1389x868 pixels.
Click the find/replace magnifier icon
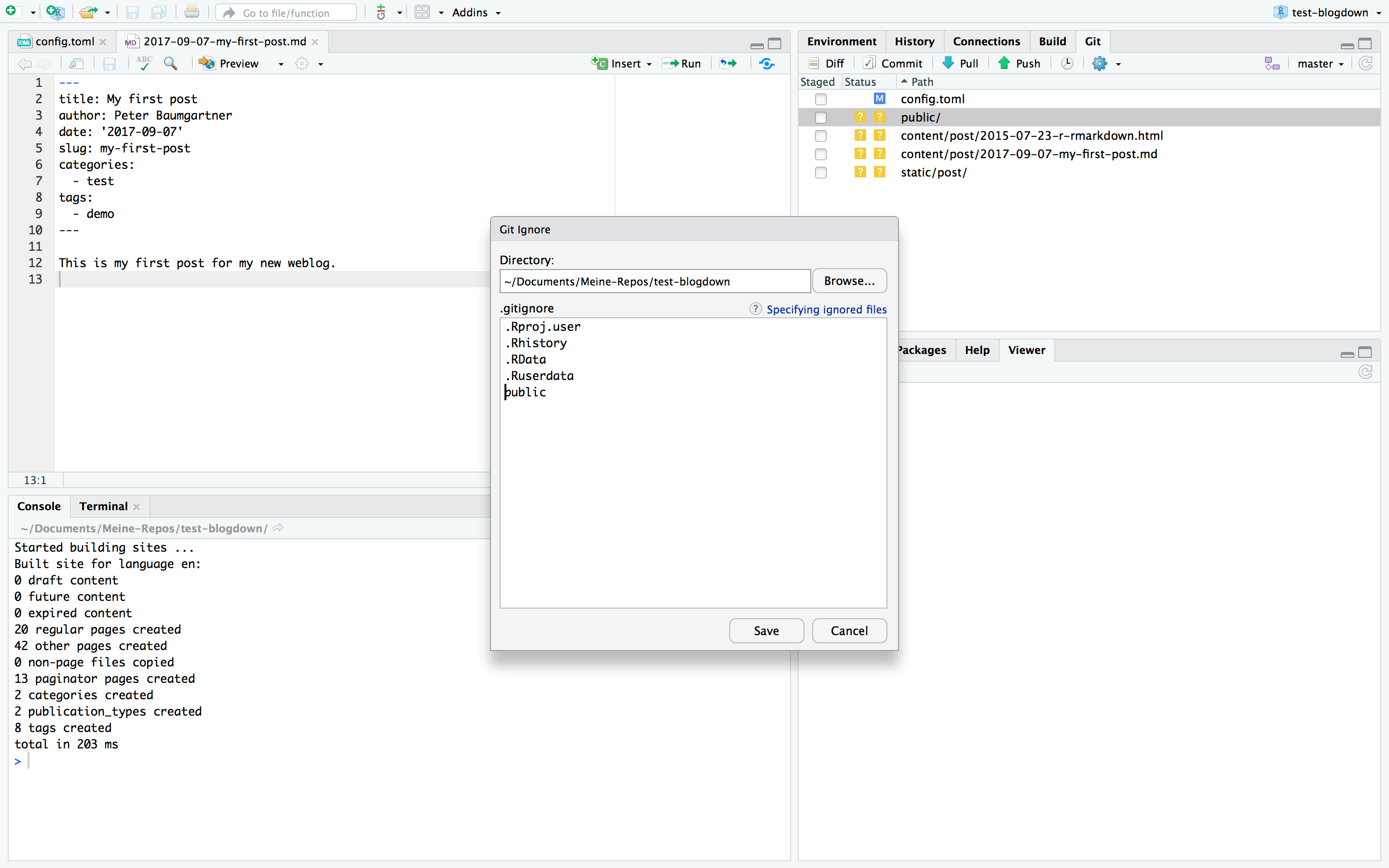pos(170,63)
